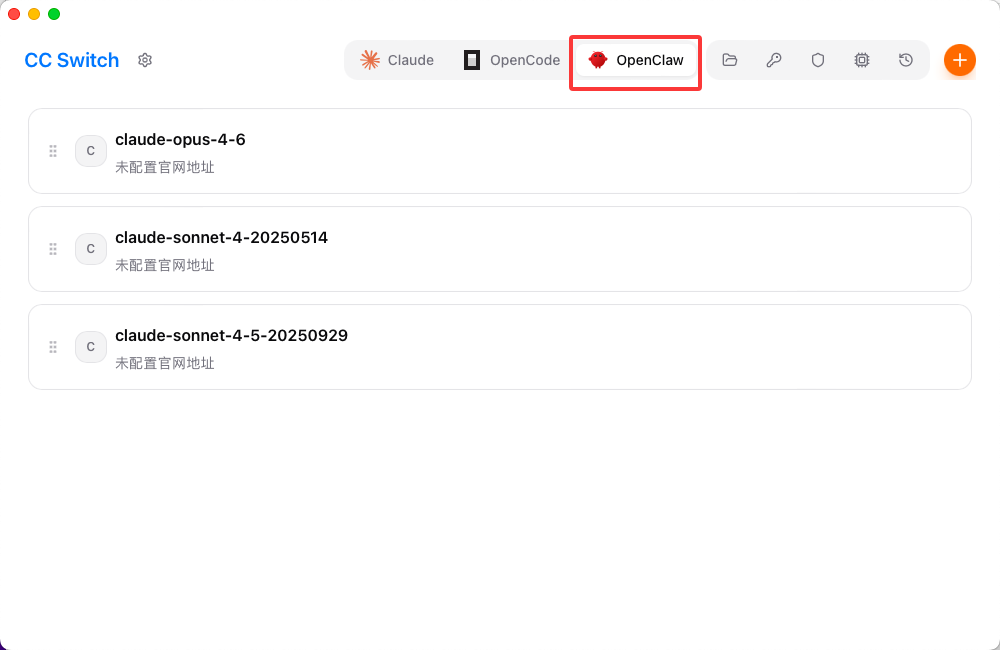This screenshot has height=650, width=1000.
Task: Click the folder icon in toolbar
Action: (x=730, y=60)
